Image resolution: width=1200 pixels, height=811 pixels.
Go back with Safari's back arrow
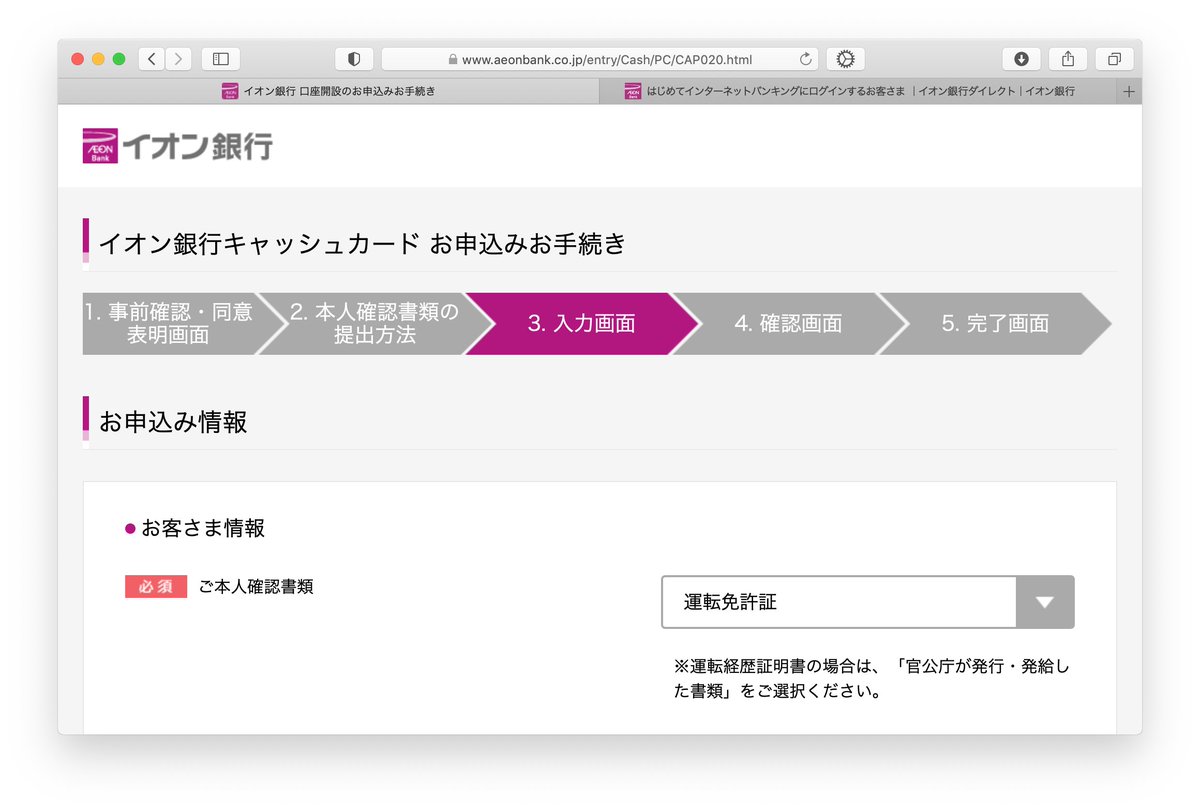[x=152, y=59]
